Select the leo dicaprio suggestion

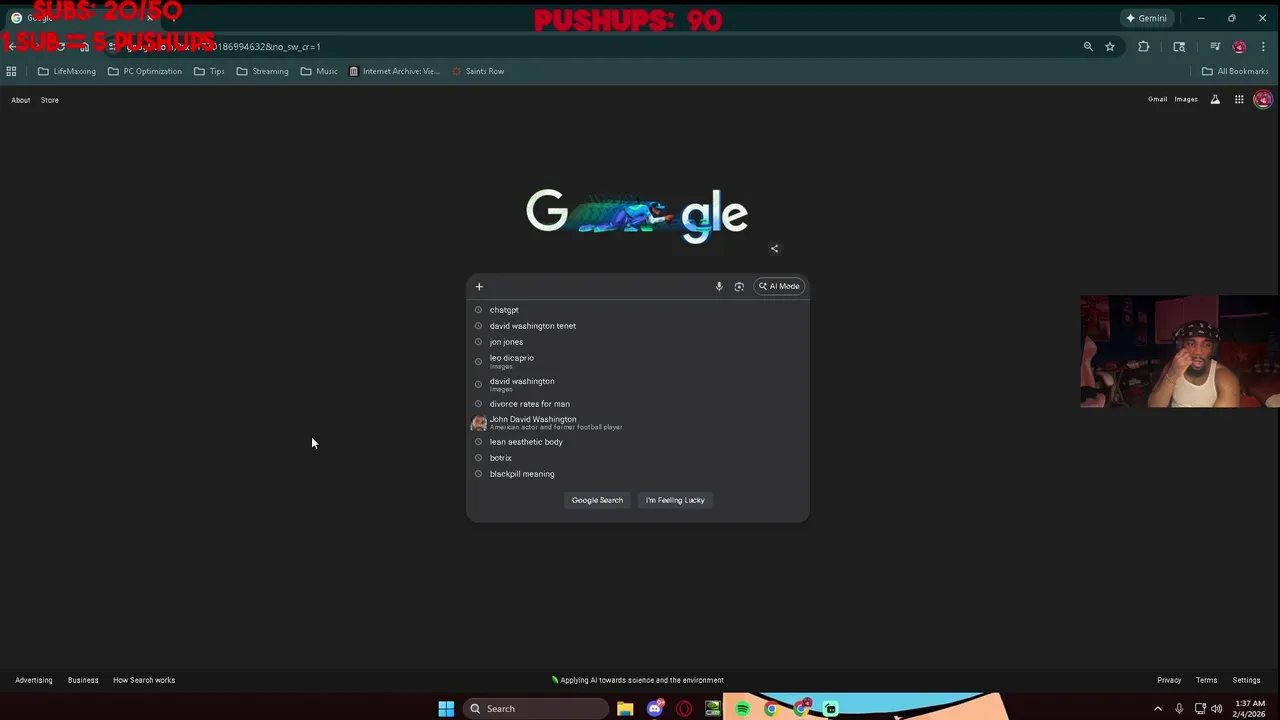point(638,361)
